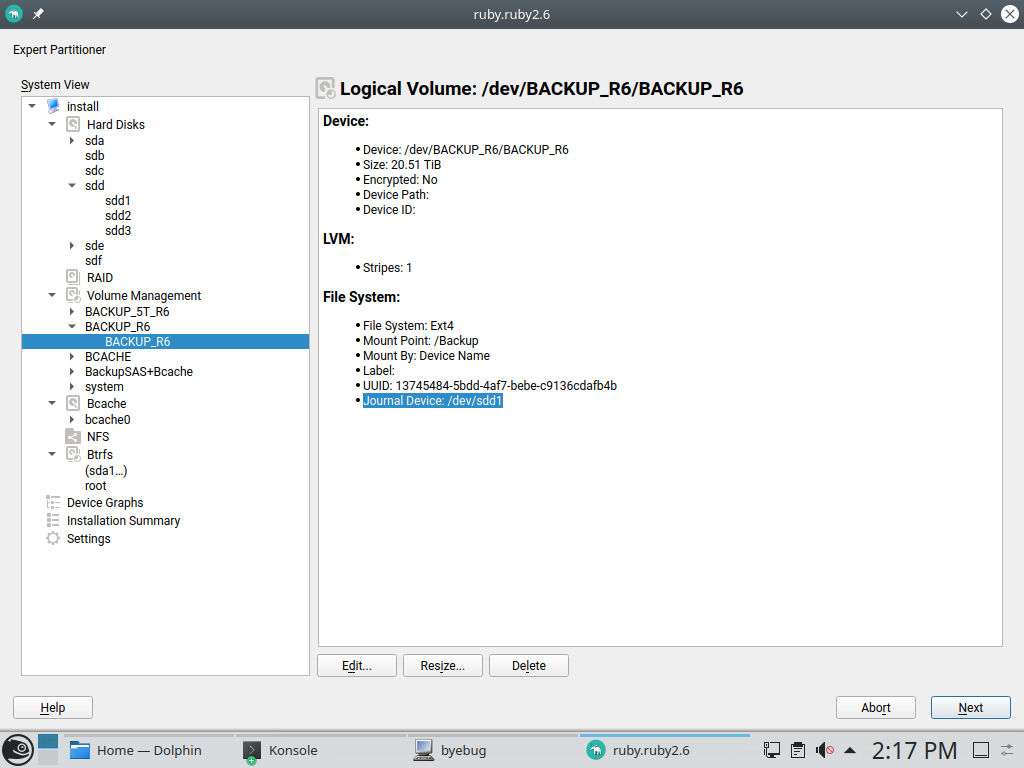Image resolution: width=1024 pixels, height=768 pixels.
Task: Click the Edit... button
Action: coord(357,666)
